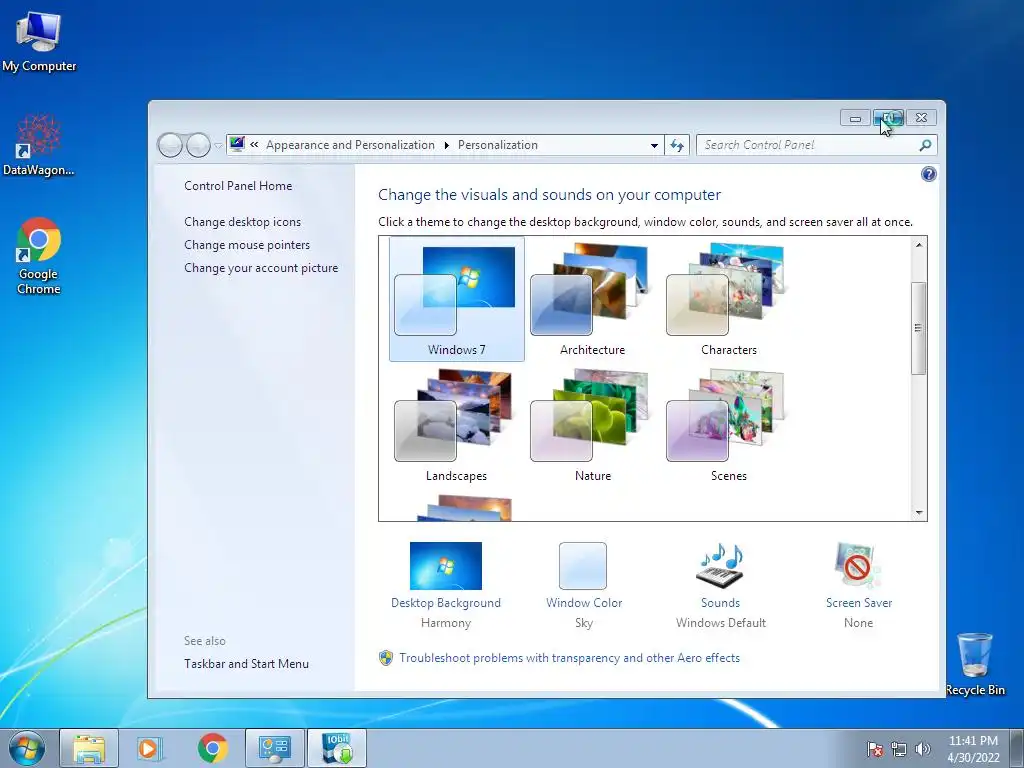Open the IObit taskbar item
1024x768 pixels.
click(337, 748)
